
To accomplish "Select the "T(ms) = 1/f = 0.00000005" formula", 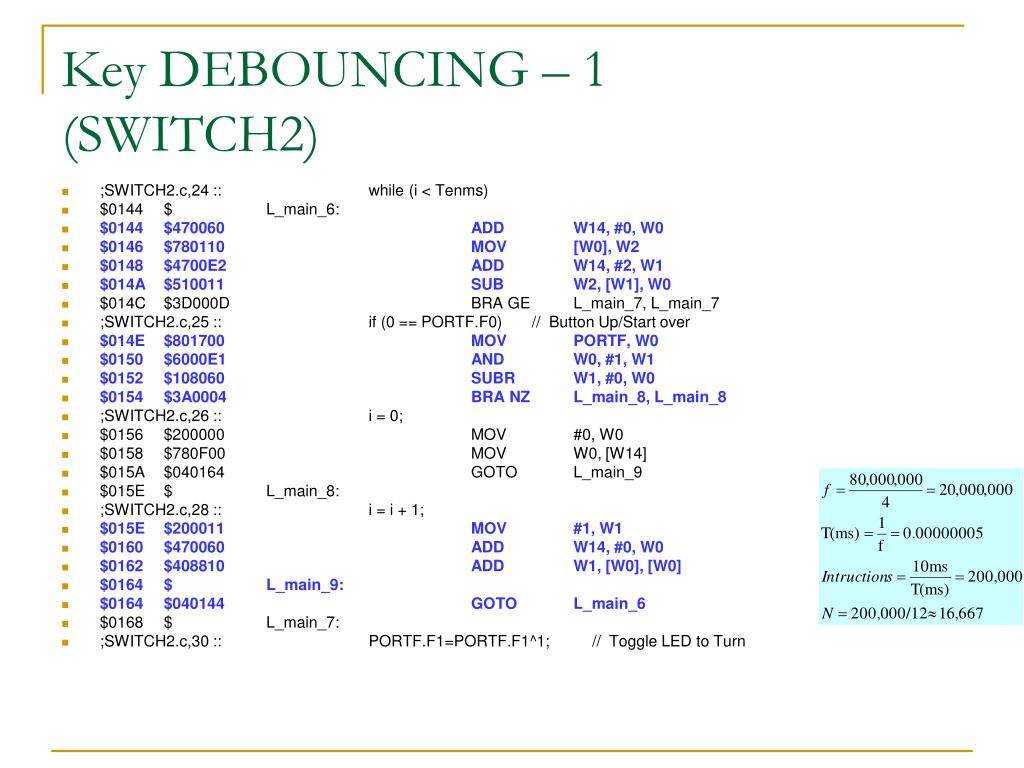I will 902,534.
